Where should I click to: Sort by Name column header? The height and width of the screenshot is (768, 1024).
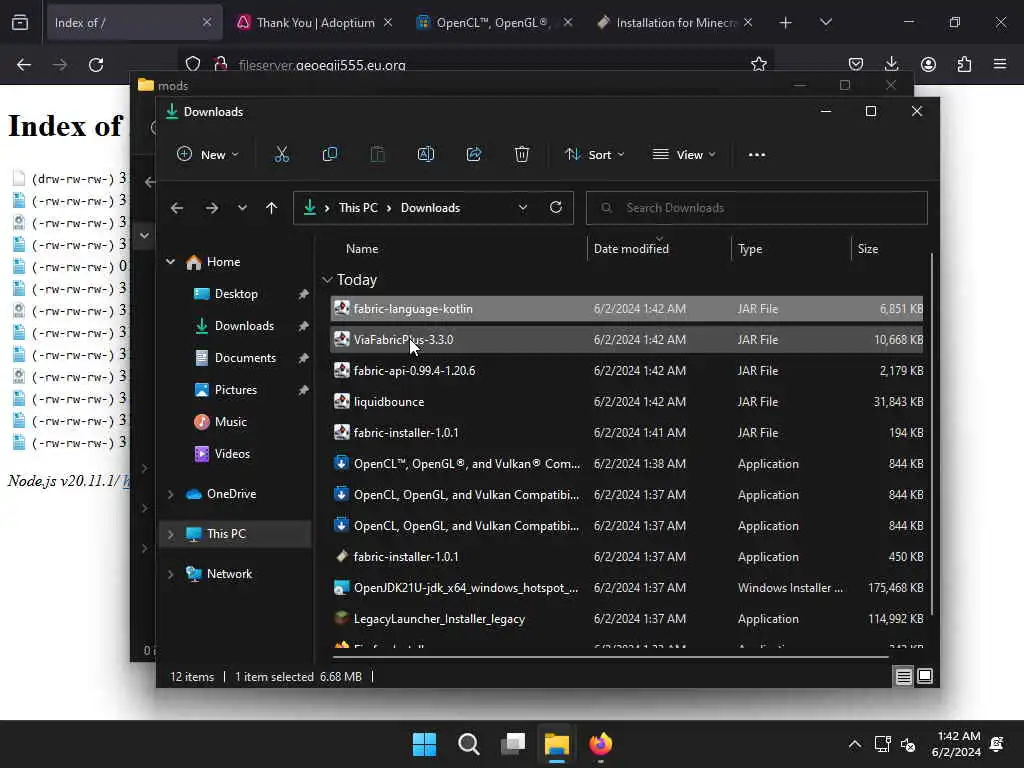[362, 249]
